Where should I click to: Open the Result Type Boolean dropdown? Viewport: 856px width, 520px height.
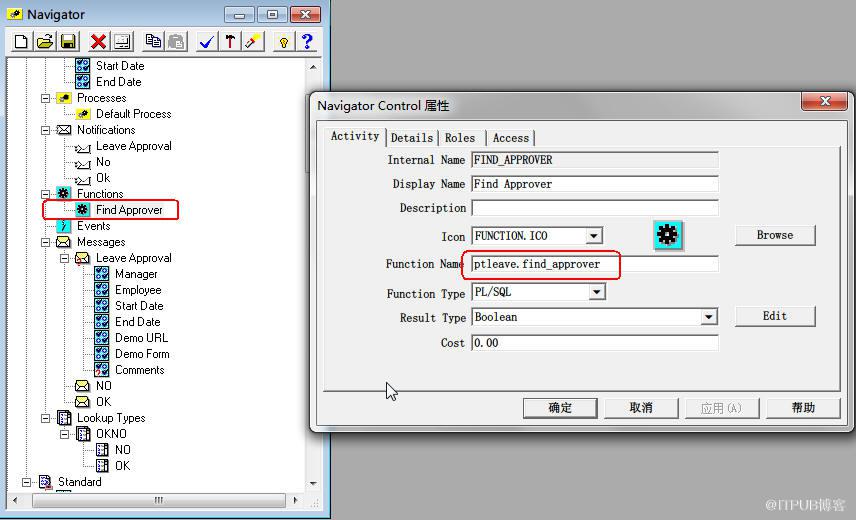(x=709, y=317)
